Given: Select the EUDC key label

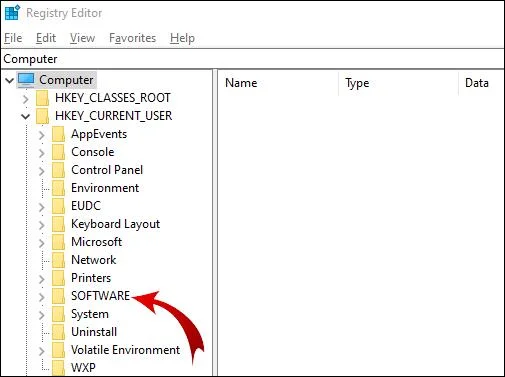Looking at the screenshot, I should tap(86, 206).
